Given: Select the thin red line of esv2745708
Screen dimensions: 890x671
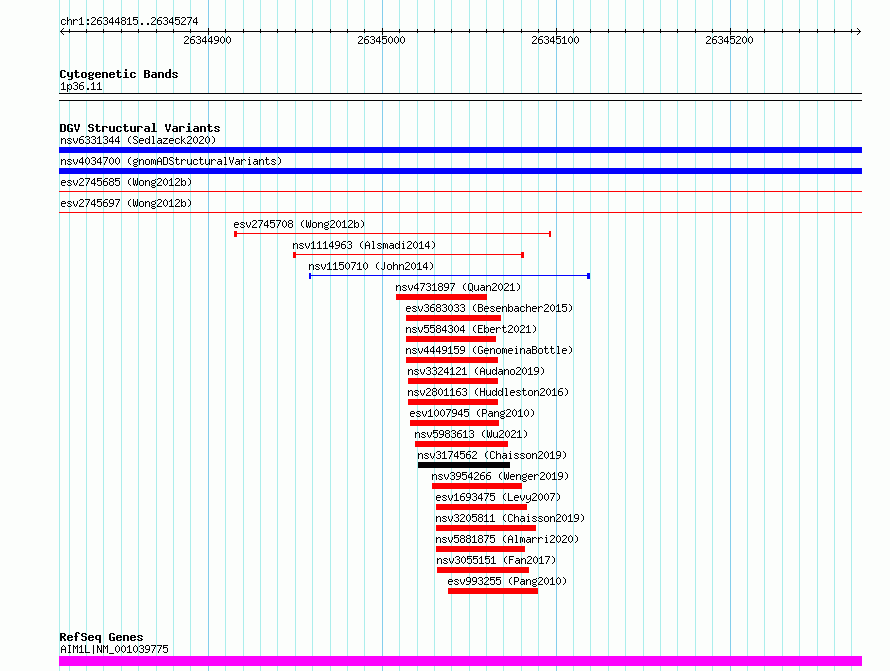Looking at the screenshot, I should 393,233.
